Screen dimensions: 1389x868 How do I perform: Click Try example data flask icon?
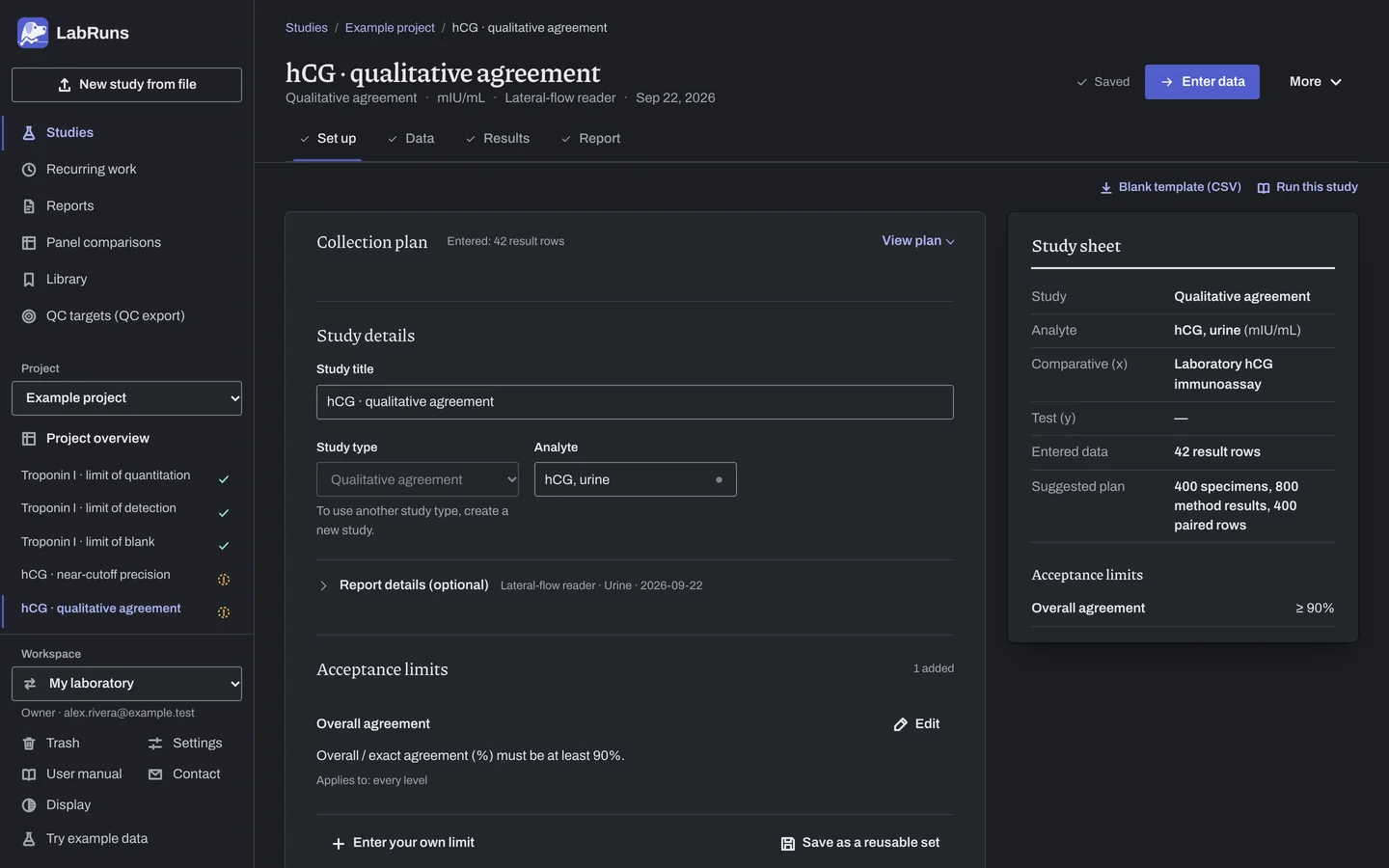(29, 839)
